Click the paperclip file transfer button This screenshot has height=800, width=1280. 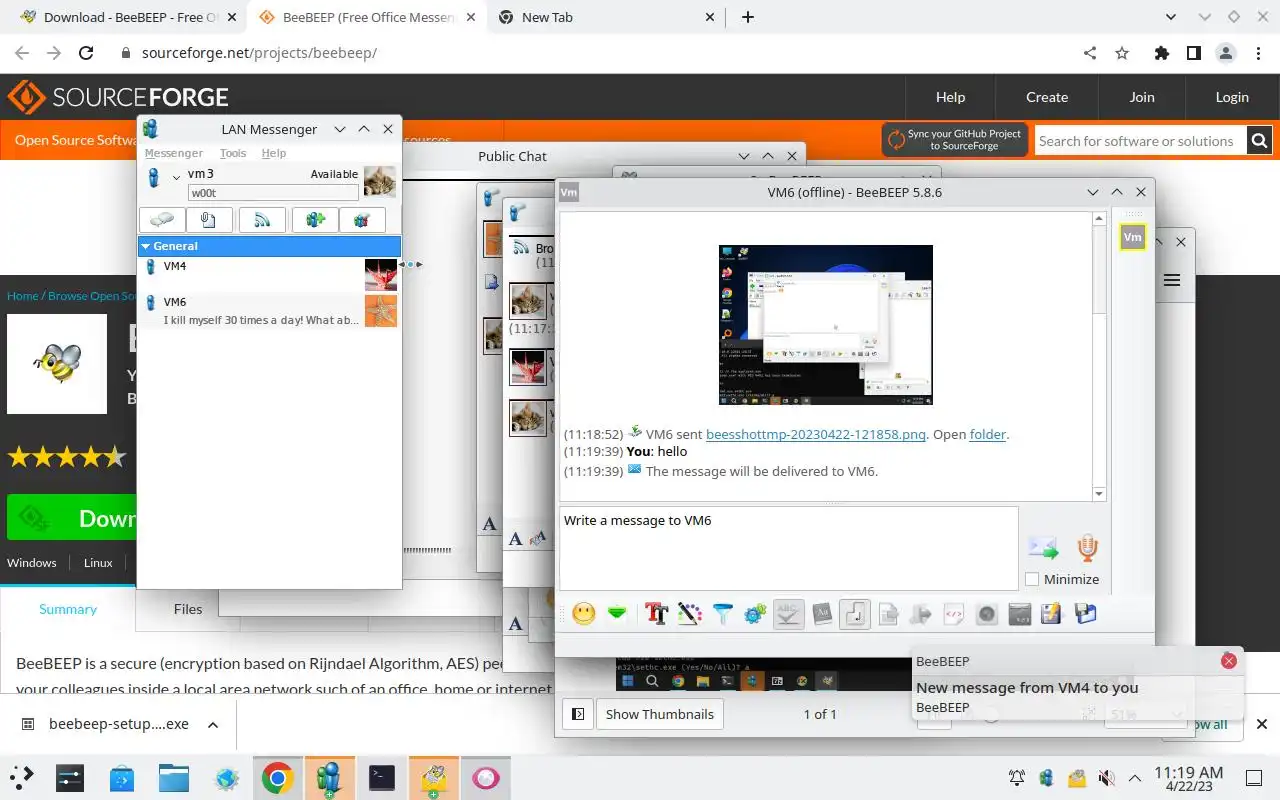click(x=208, y=220)
